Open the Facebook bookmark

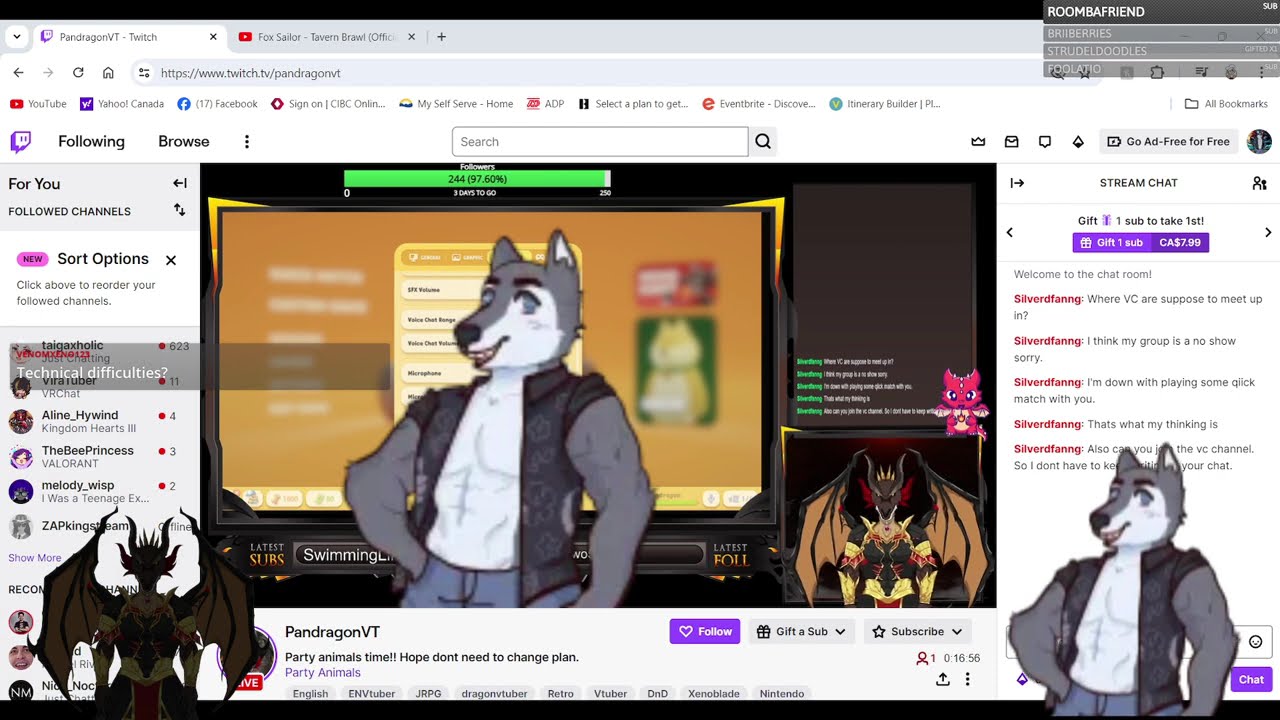coord(217,104)
